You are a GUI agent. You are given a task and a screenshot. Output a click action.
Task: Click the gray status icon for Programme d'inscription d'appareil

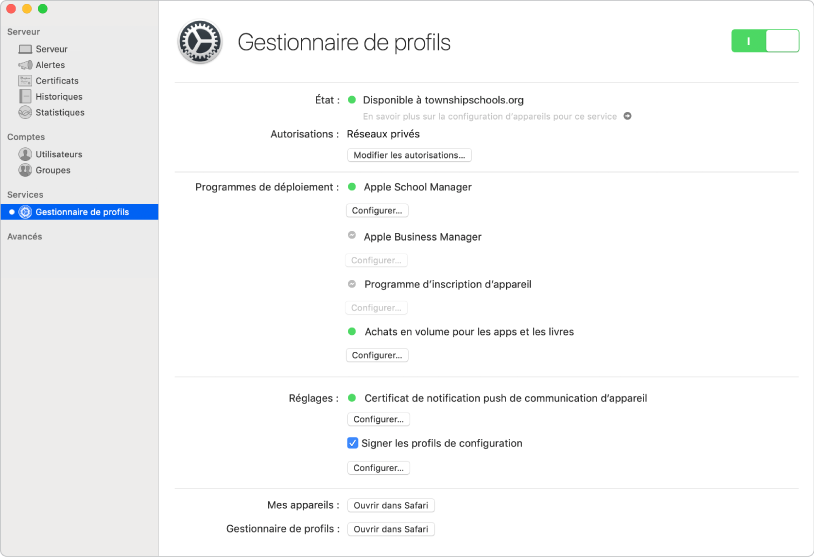click(351, 284)
